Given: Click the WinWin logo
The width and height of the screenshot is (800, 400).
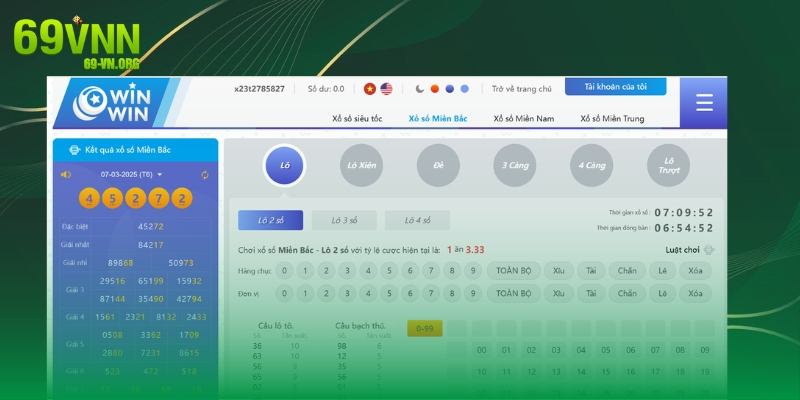Looking at the screenshot, I should click(110, 103).
